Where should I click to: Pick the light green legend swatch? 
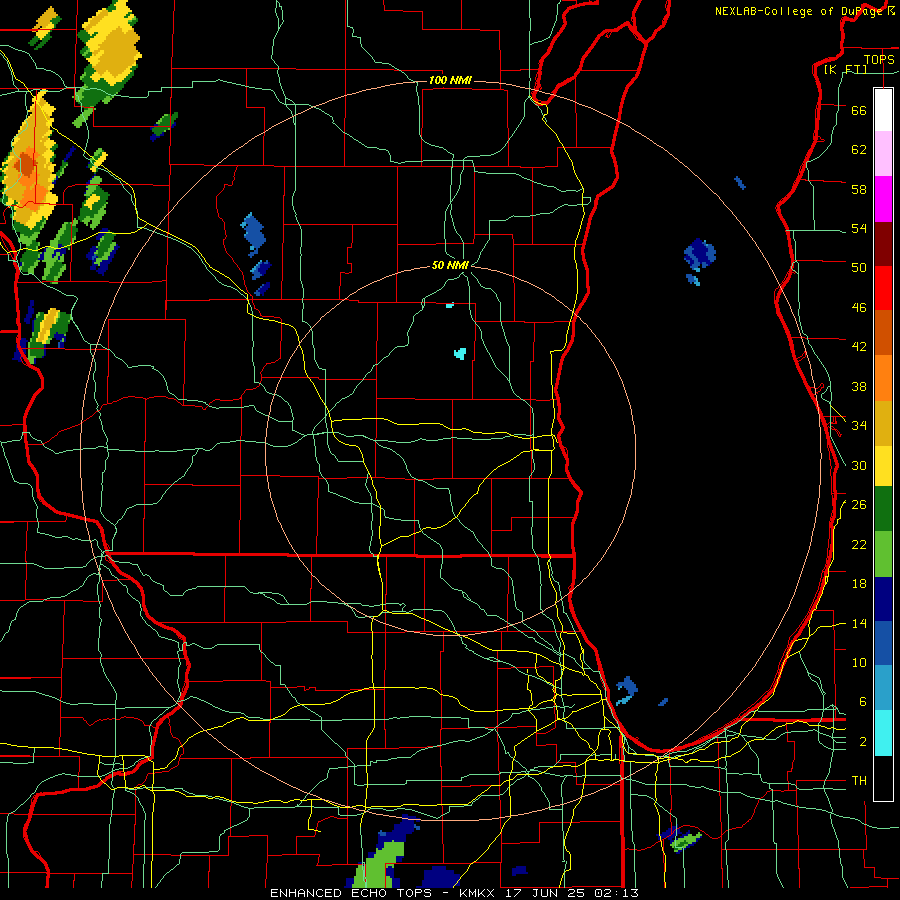pyautogui.click(x=883, y=554)
